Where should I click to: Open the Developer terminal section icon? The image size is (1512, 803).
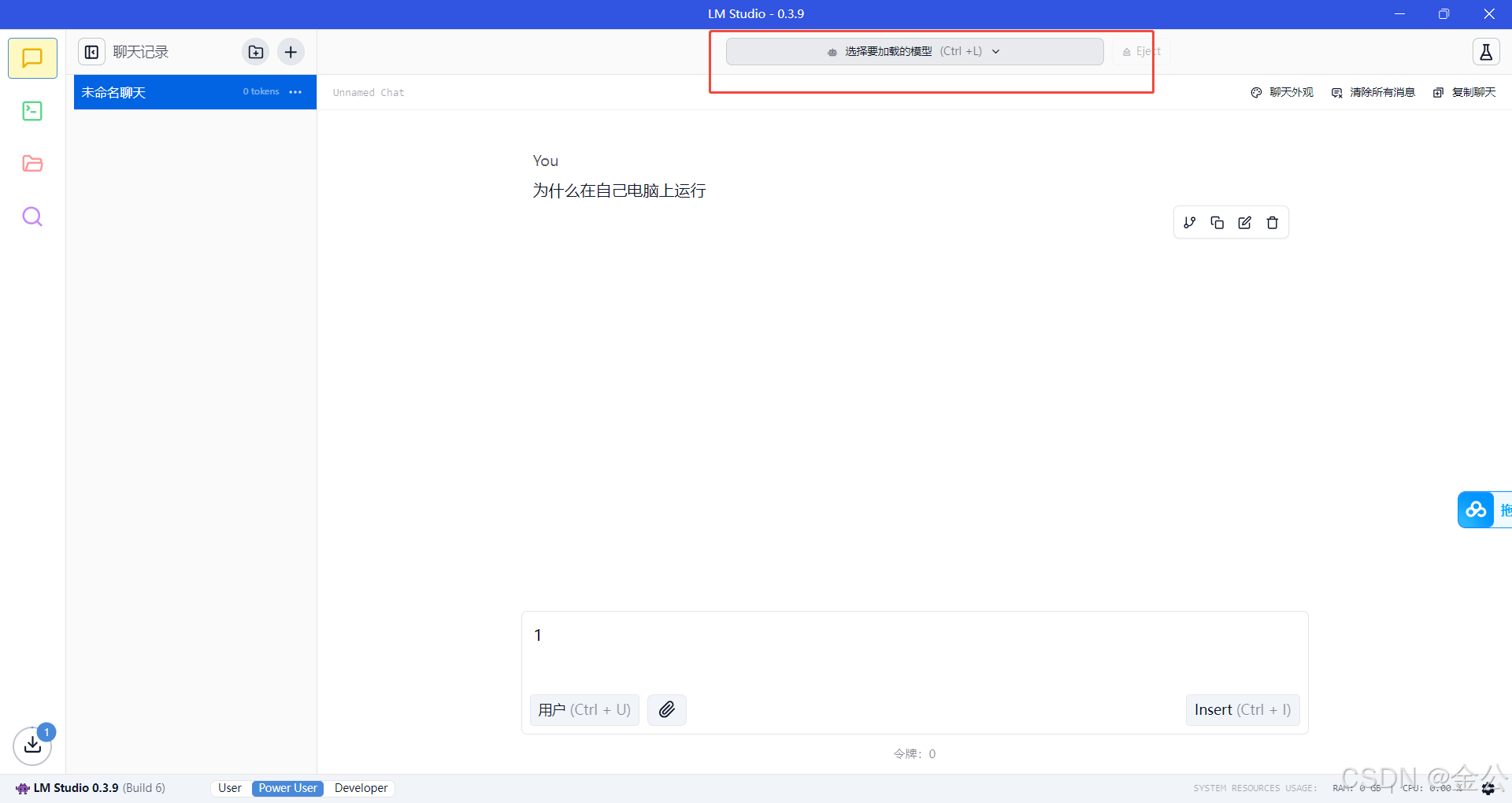point(32,111)
